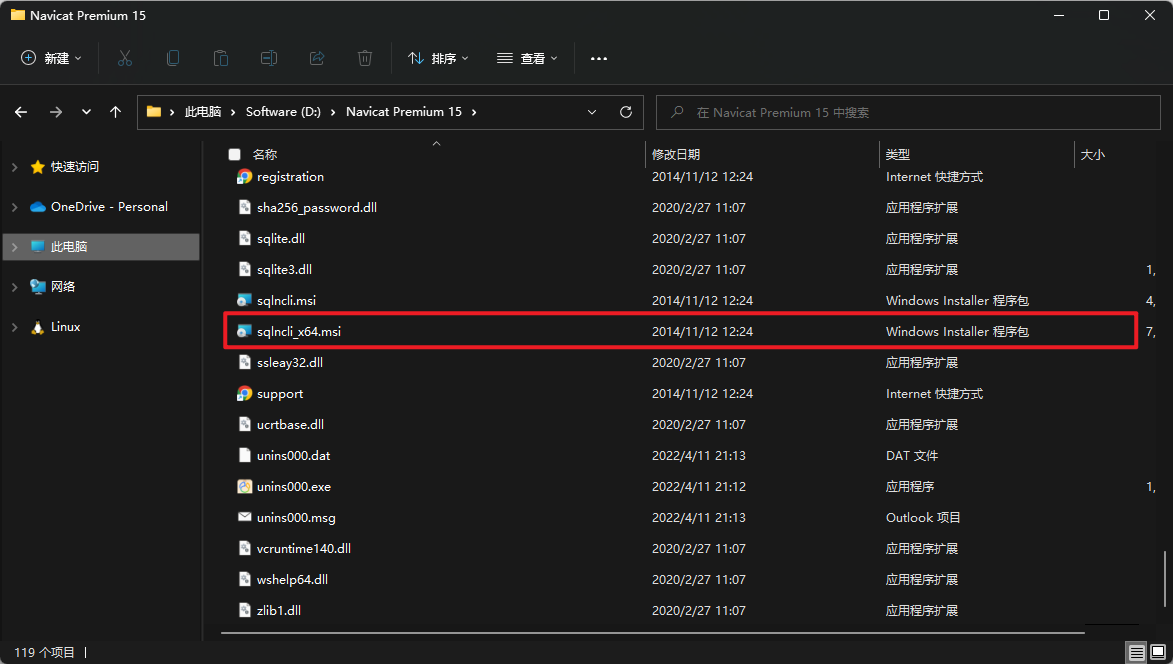This screenshot has height=664, width=1173.
Task: Select Linux in sidebar
Action: coord(65,327)
